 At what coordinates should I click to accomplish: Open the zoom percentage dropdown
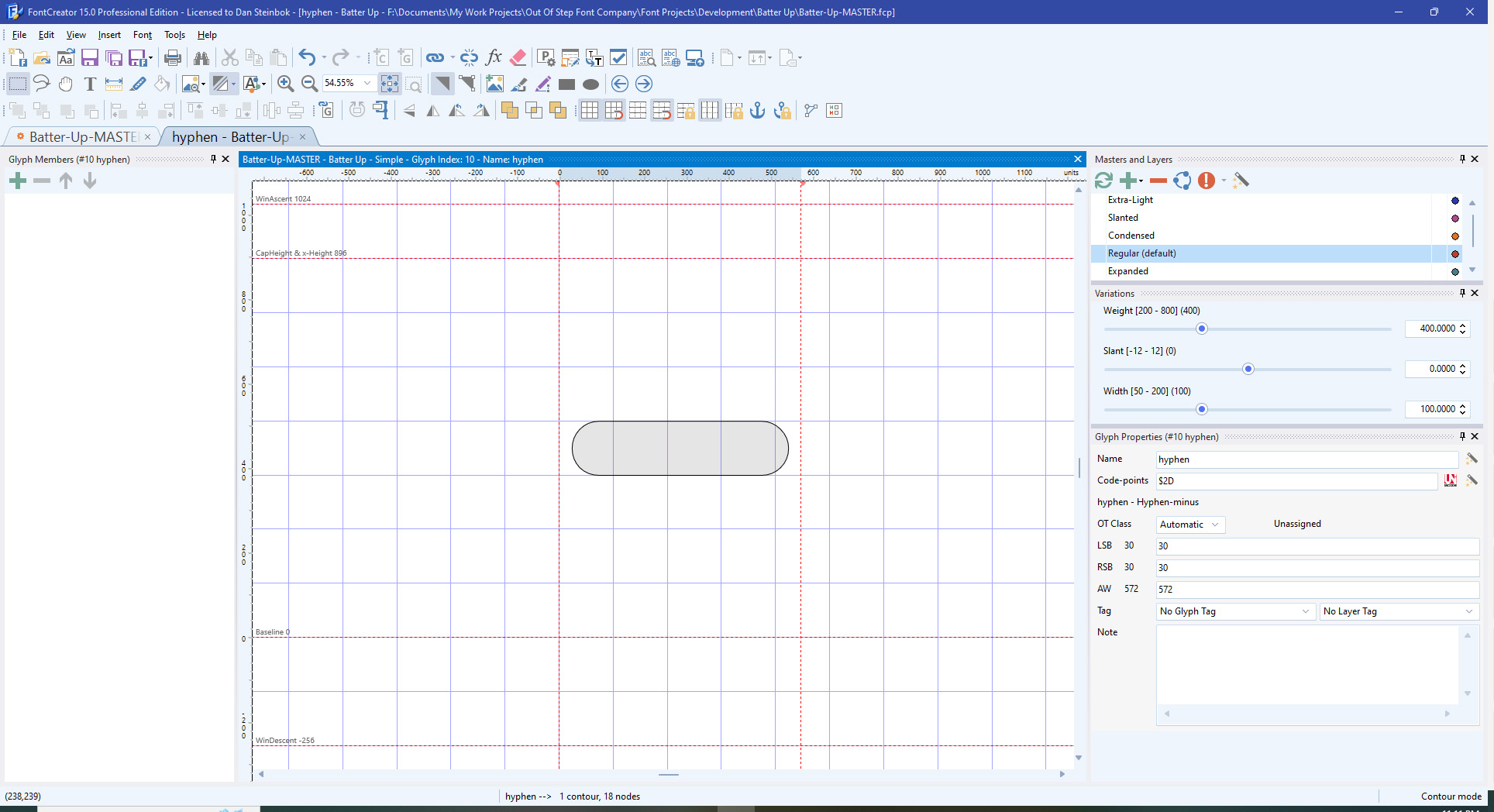click(367, 83)
